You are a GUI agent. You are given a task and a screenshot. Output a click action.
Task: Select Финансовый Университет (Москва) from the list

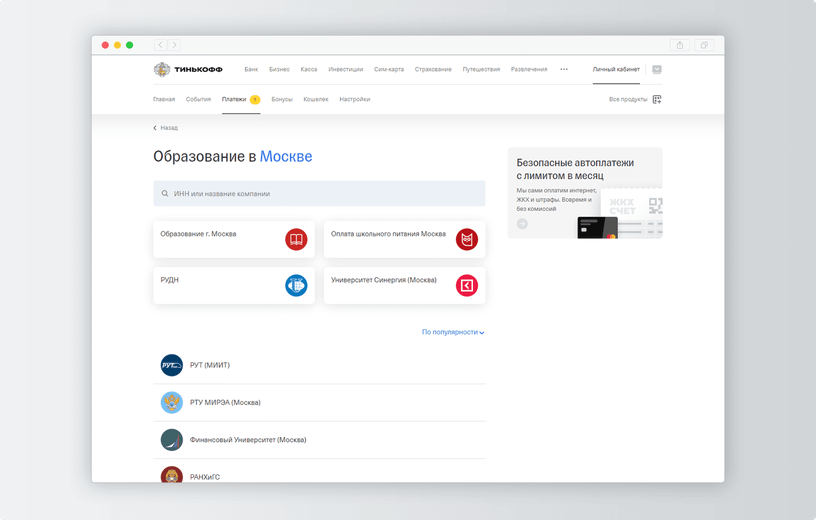(x=319, y=440)
